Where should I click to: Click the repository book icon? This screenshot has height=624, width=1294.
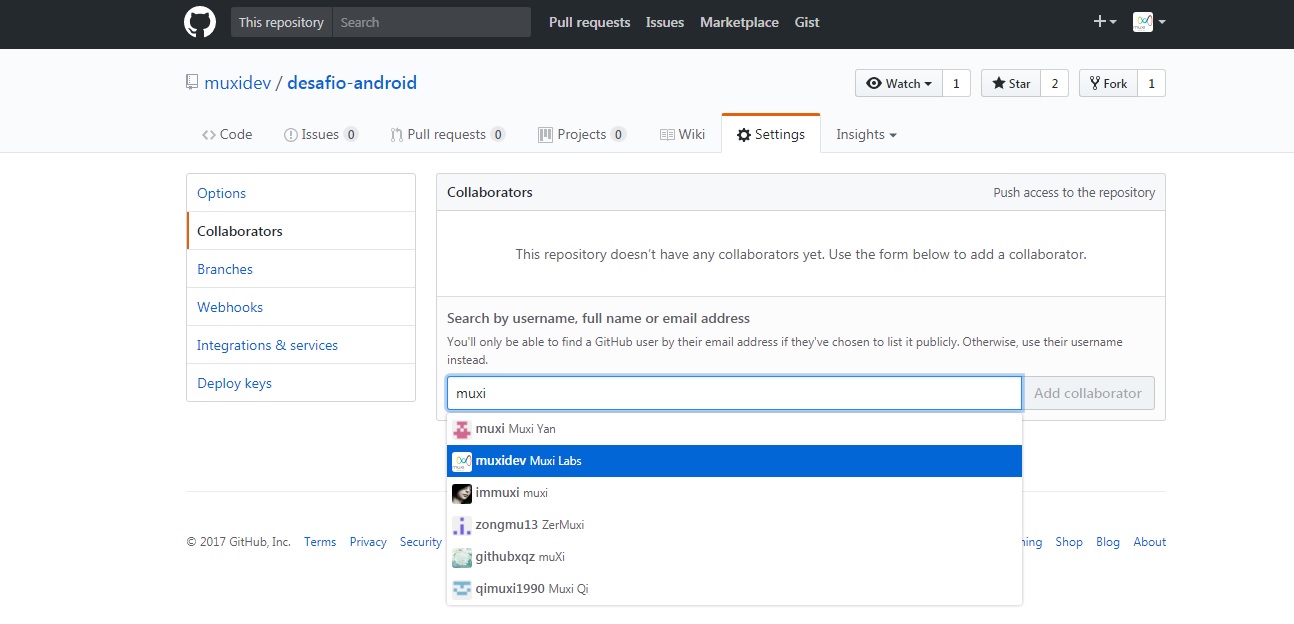(x=192, y=83)
